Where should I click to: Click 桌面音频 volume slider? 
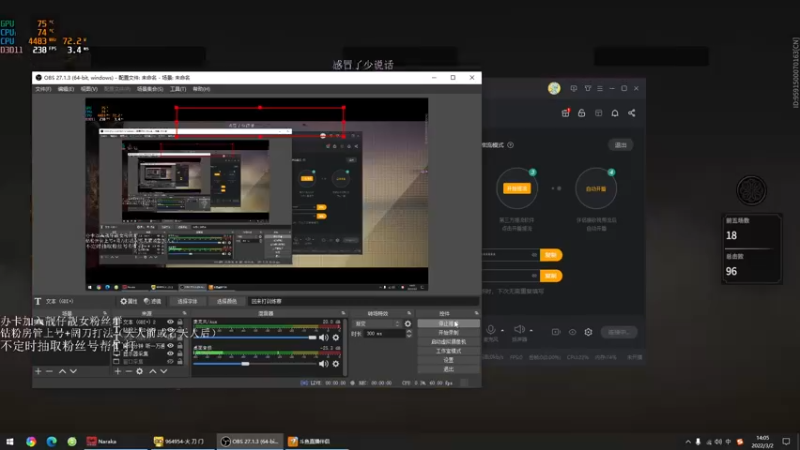pyautogui.click(x=255, y=363)
